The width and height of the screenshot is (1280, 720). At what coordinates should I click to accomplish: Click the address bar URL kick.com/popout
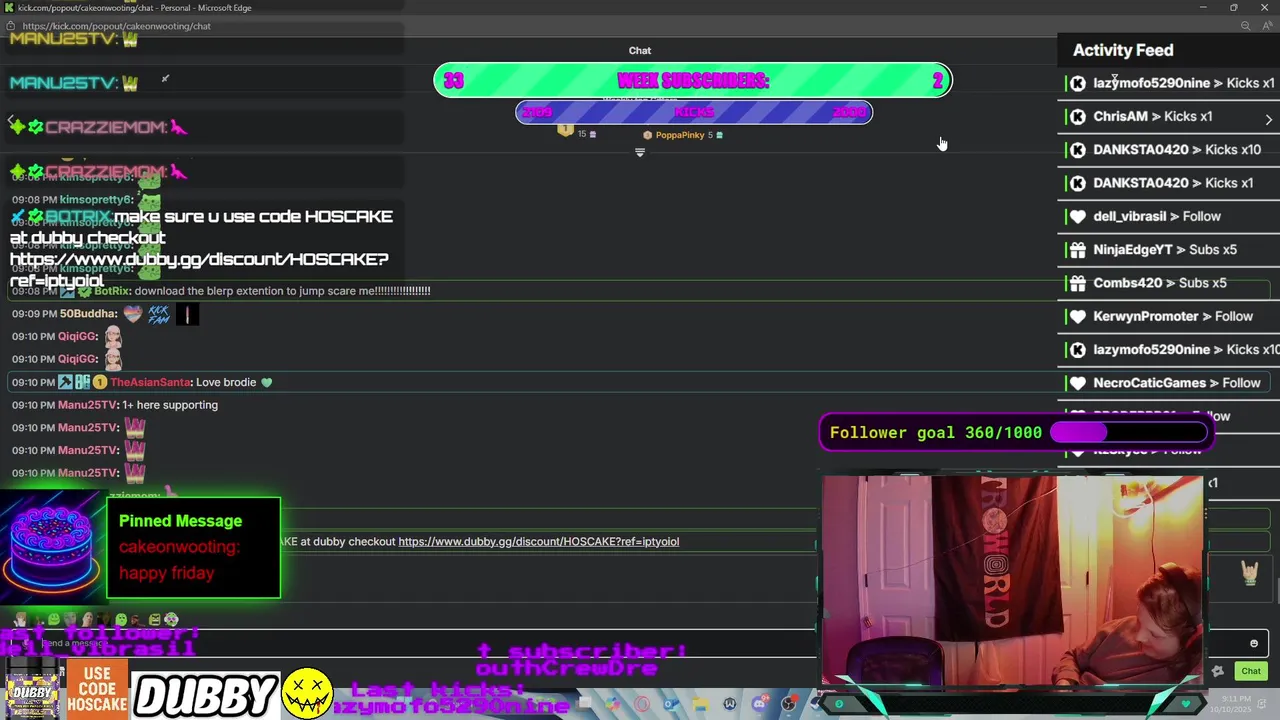pyautogui.click(x=116, y=26)
